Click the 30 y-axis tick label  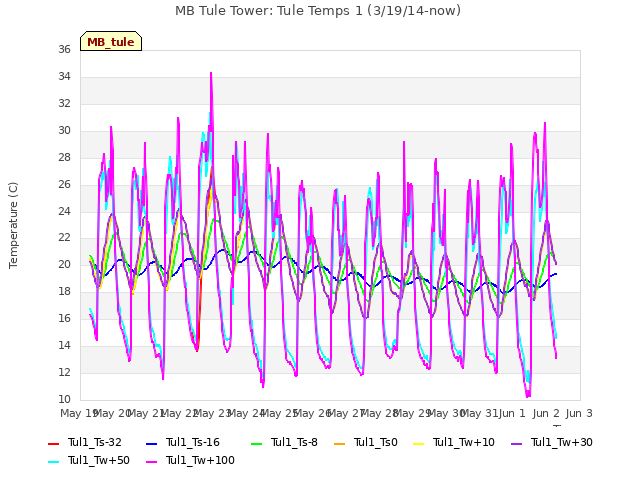tap(64, 131)
